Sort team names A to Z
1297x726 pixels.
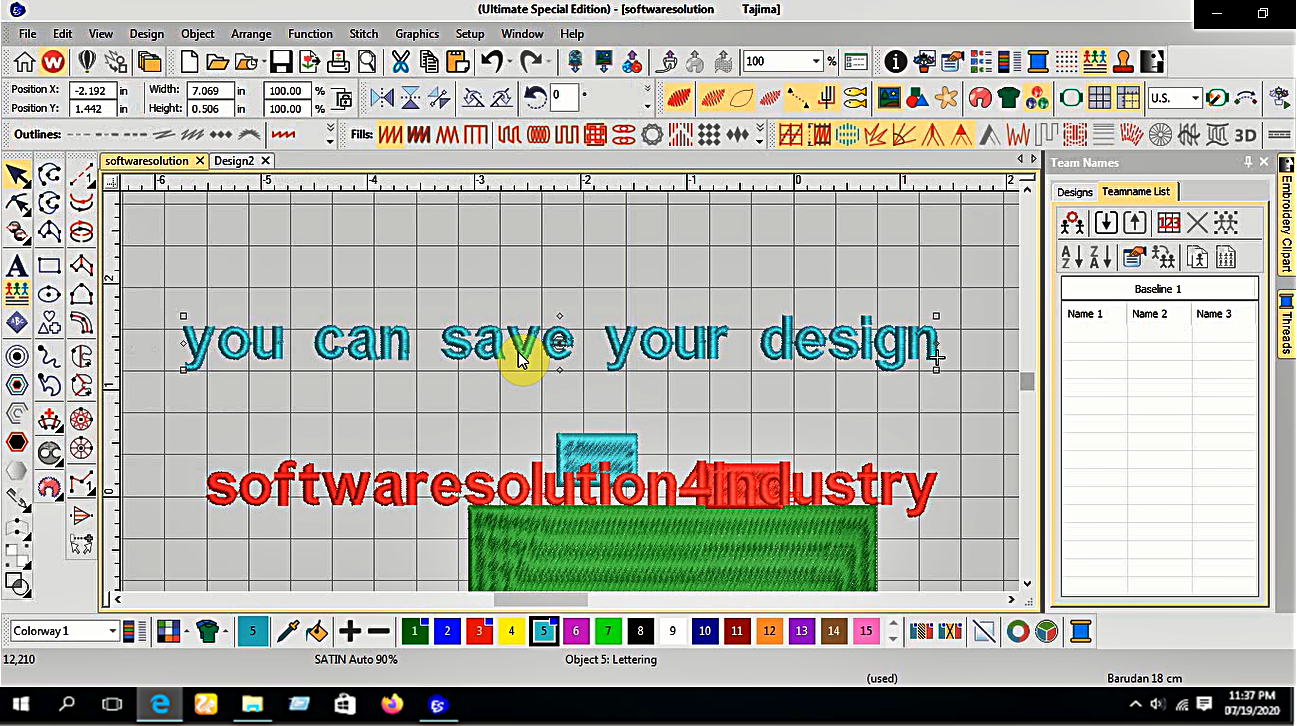(x=1070, y=257)
